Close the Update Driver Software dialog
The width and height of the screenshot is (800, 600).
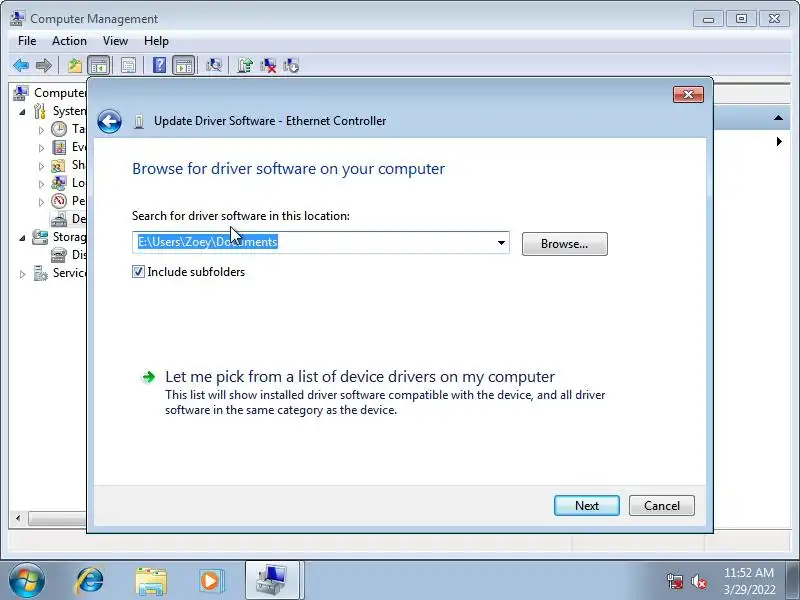point(688,94)
